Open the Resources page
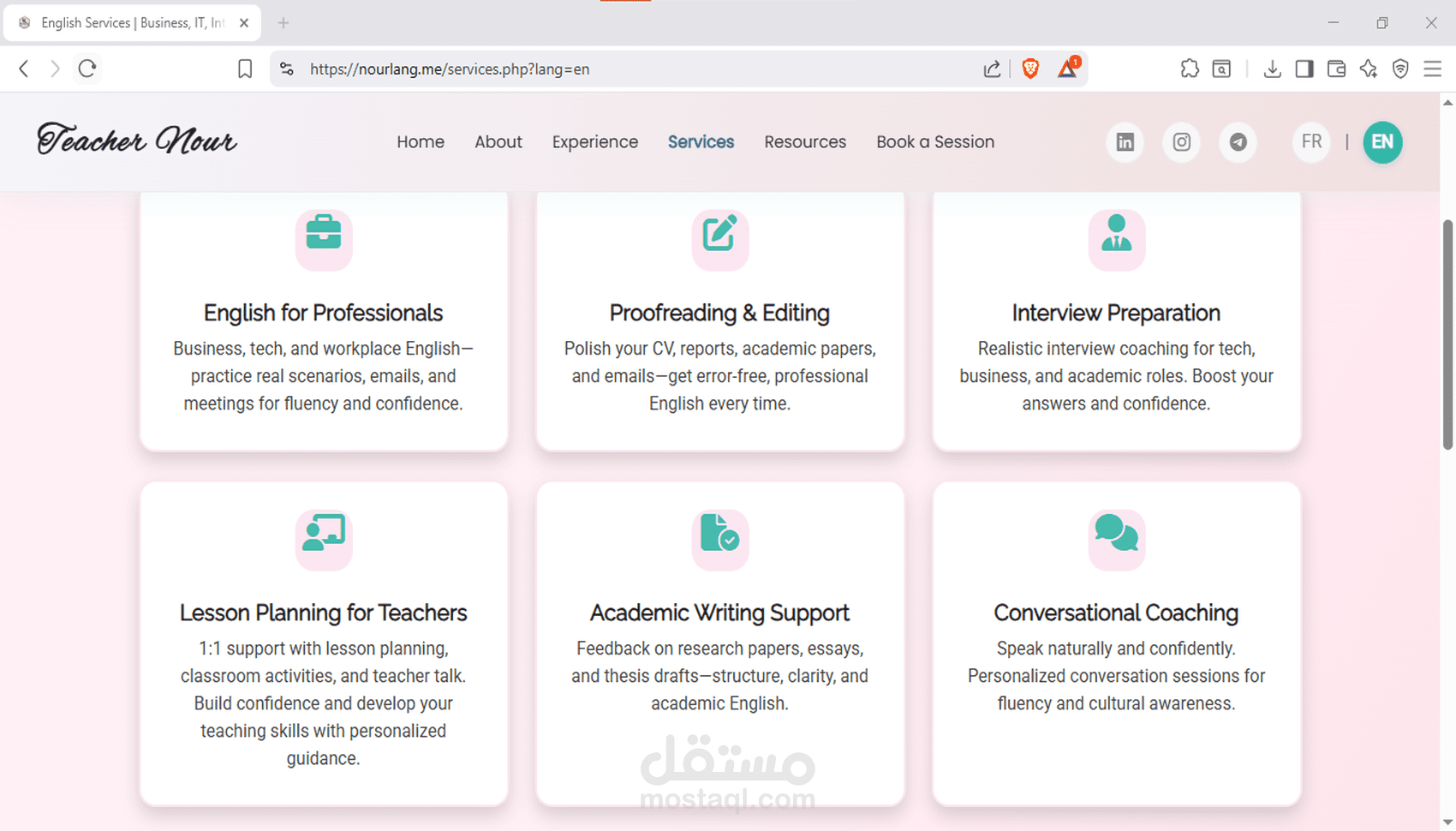Viewport: 1456px width, 831px height. [x=805, y=142]
